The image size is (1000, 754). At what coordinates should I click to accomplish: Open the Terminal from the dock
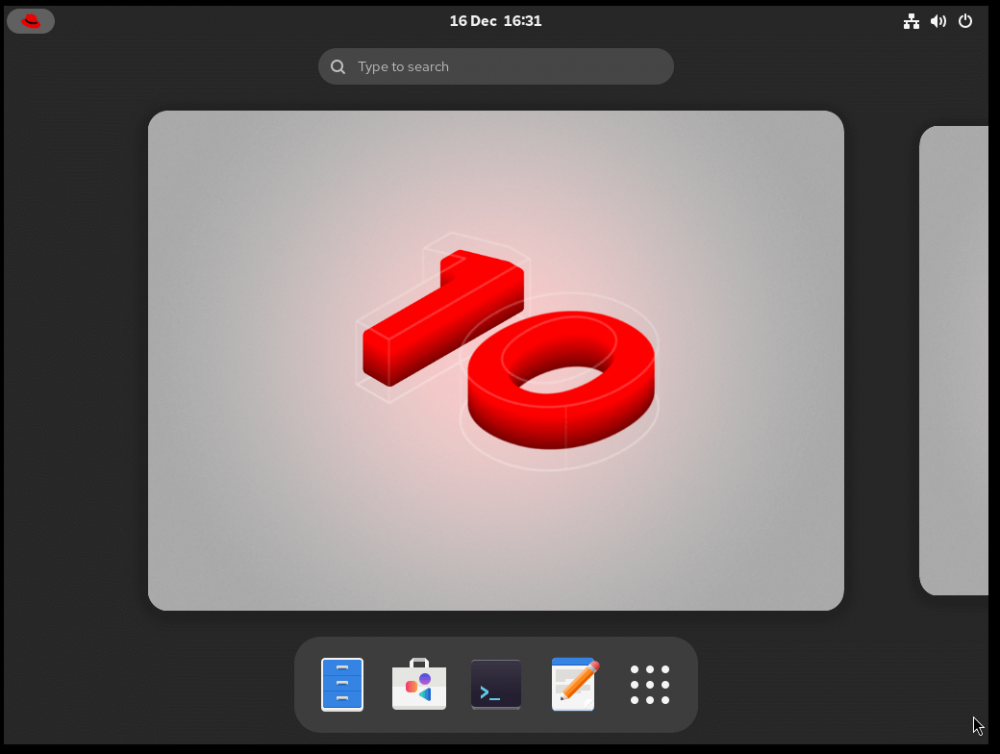pyautogui.click(x=495, y=684)
